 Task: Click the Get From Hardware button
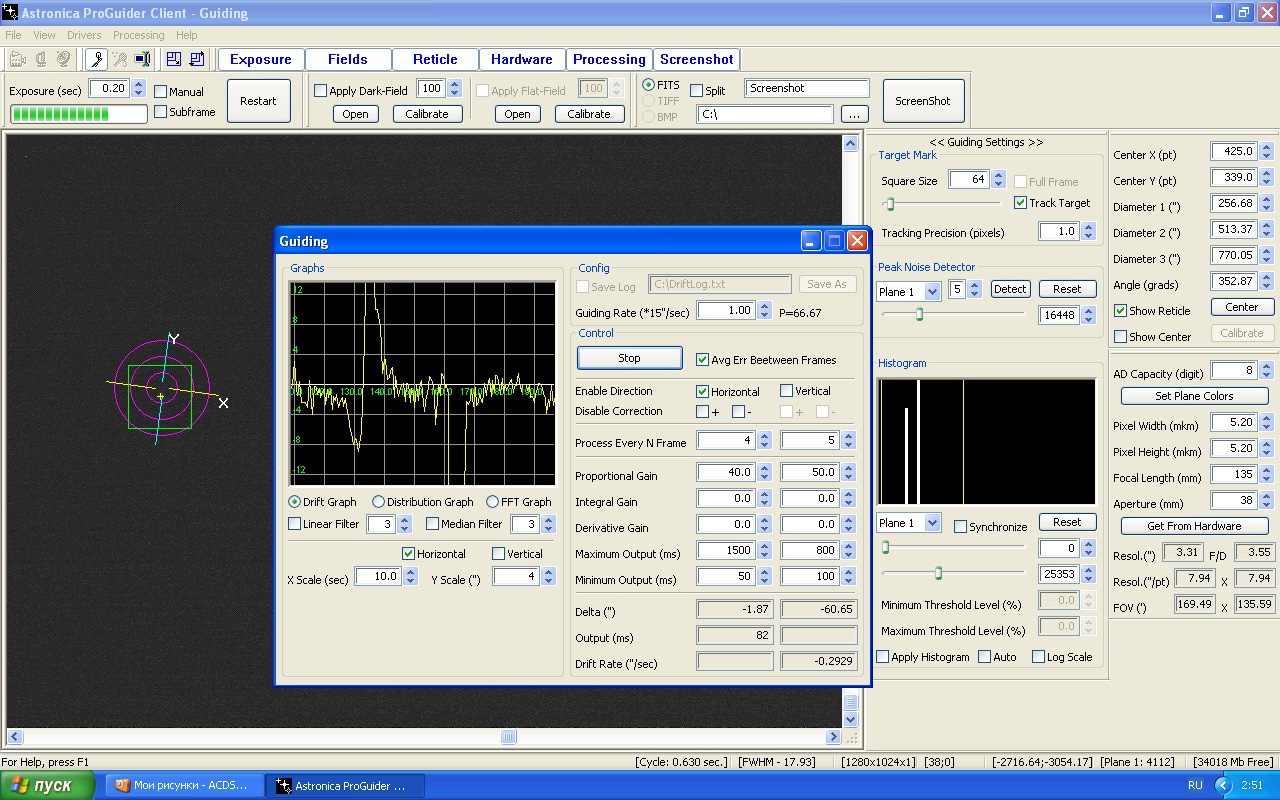pyautogui.click(x=1194, y=526)
